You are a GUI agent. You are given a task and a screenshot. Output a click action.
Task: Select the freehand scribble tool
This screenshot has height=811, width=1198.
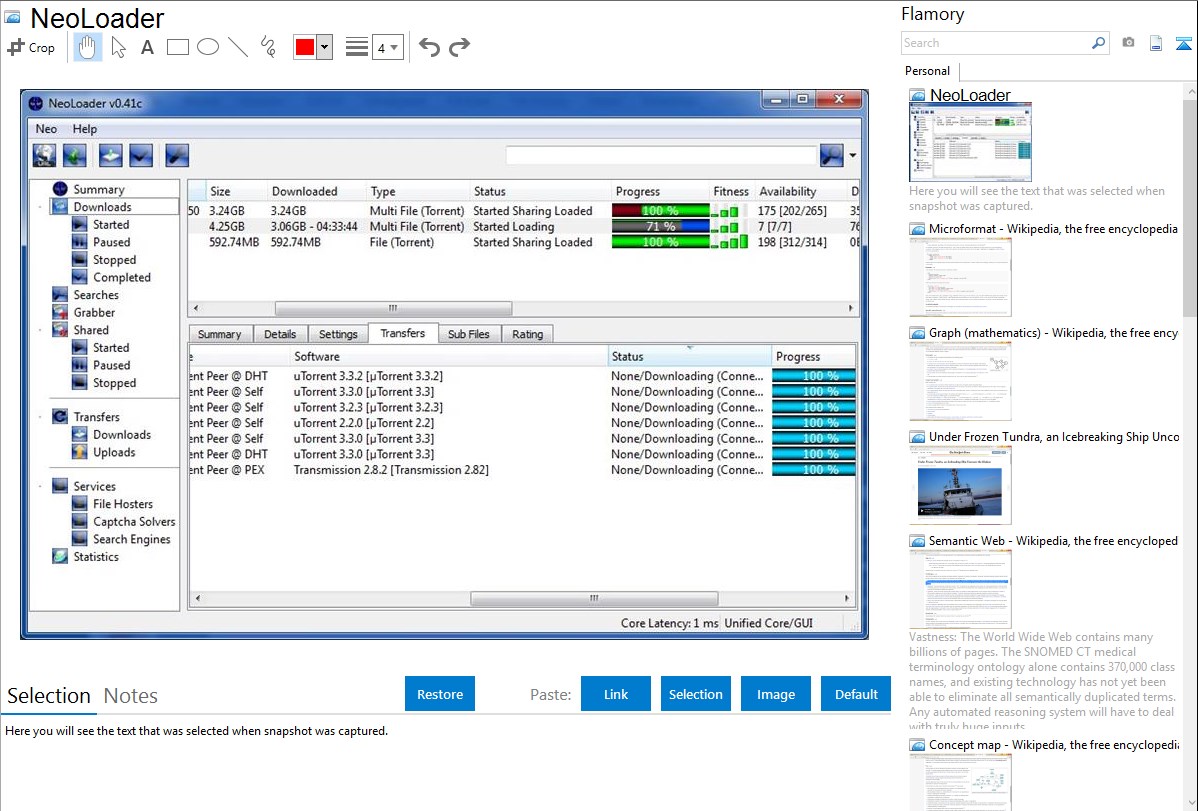(x=268, y=47)
